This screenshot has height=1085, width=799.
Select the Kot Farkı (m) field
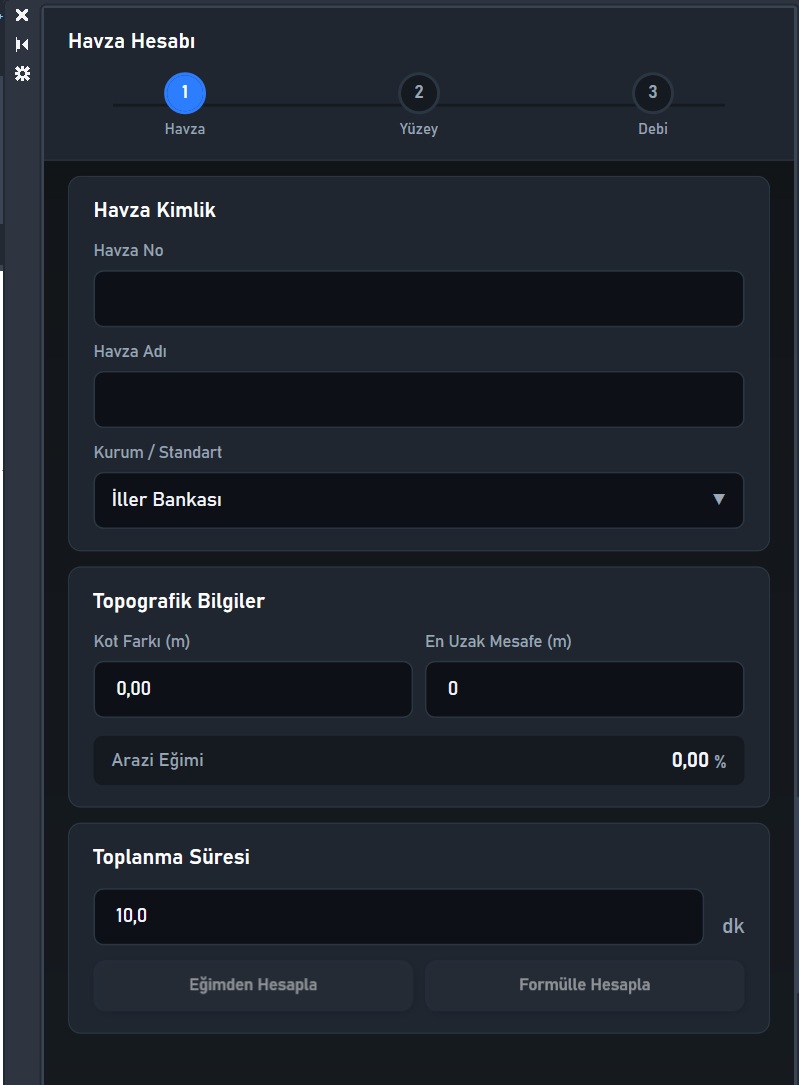253,689
